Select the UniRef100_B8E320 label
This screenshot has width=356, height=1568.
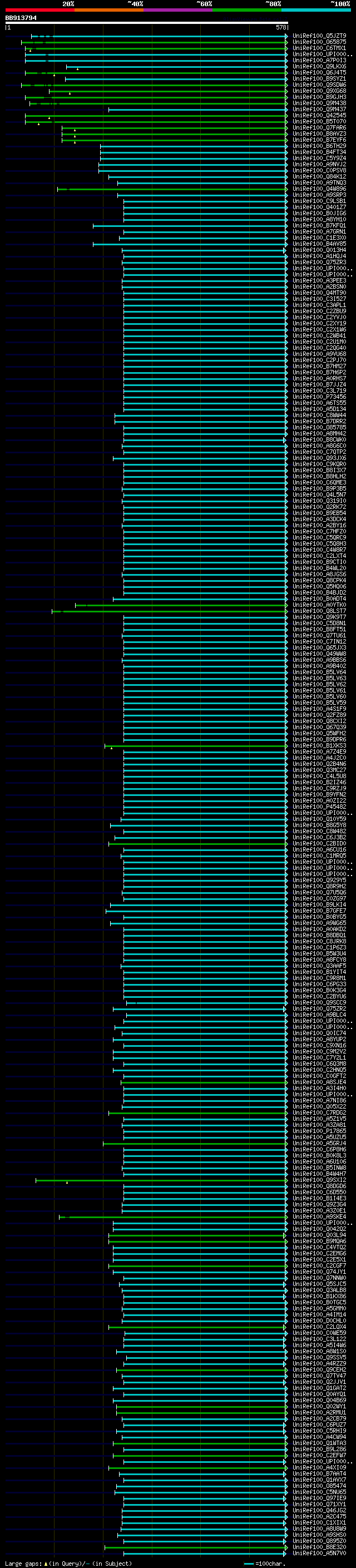coord(319,1547)
